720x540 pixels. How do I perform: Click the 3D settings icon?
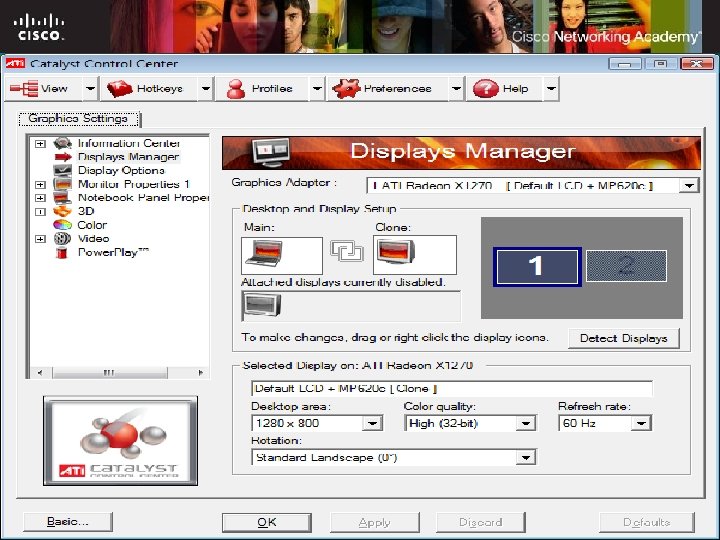click(x=62, y=211)
